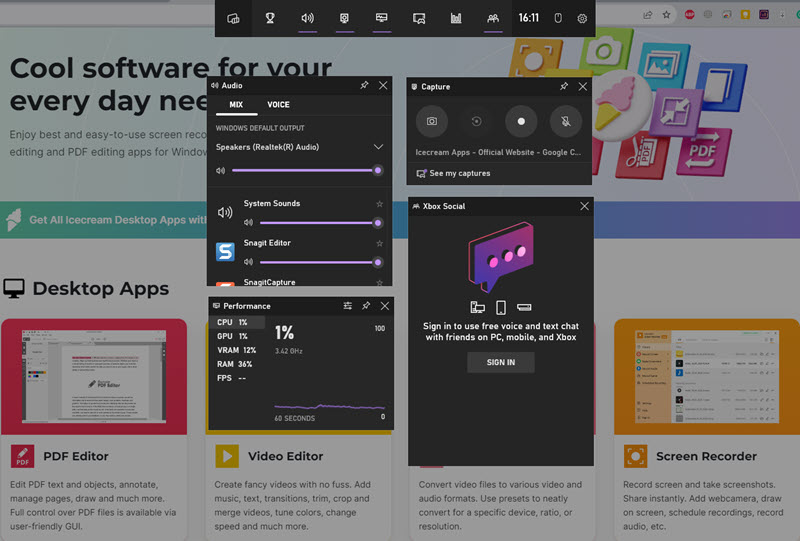Viewport: 800px width, 541px height.
Task: Click the orange Screen Recorder icon
Action: point(635,456)
